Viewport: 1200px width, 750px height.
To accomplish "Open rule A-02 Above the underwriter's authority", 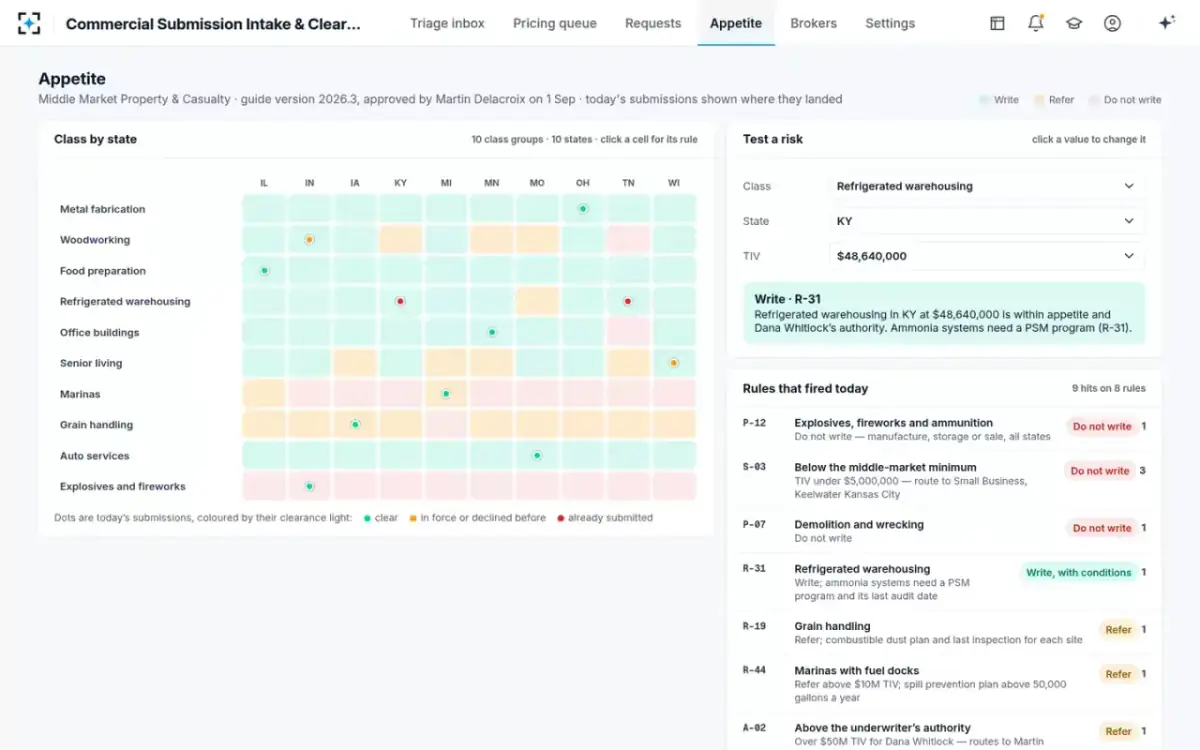I will (944, 735).
